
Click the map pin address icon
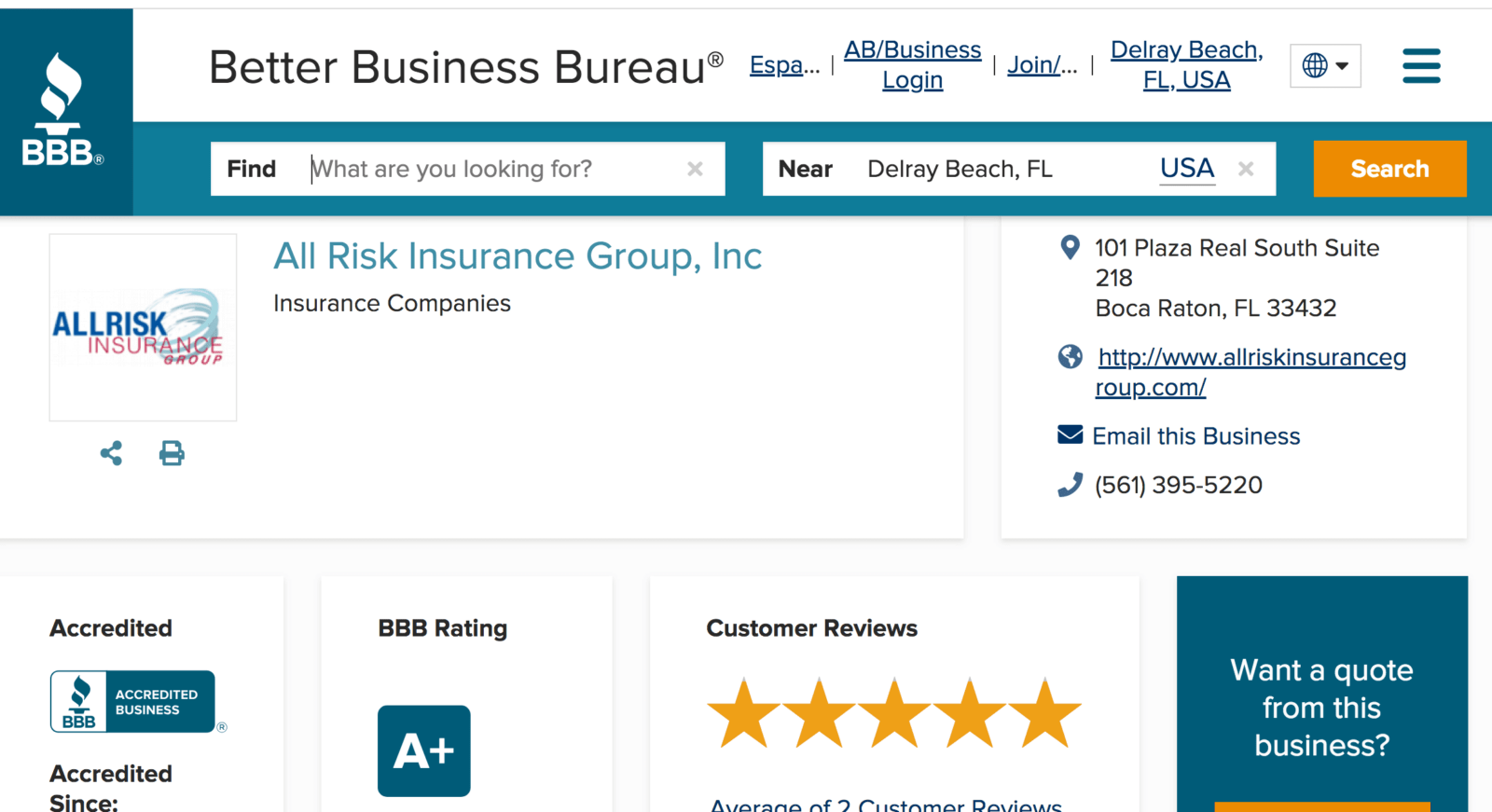pyautogui.click(x=1071, y=247)
